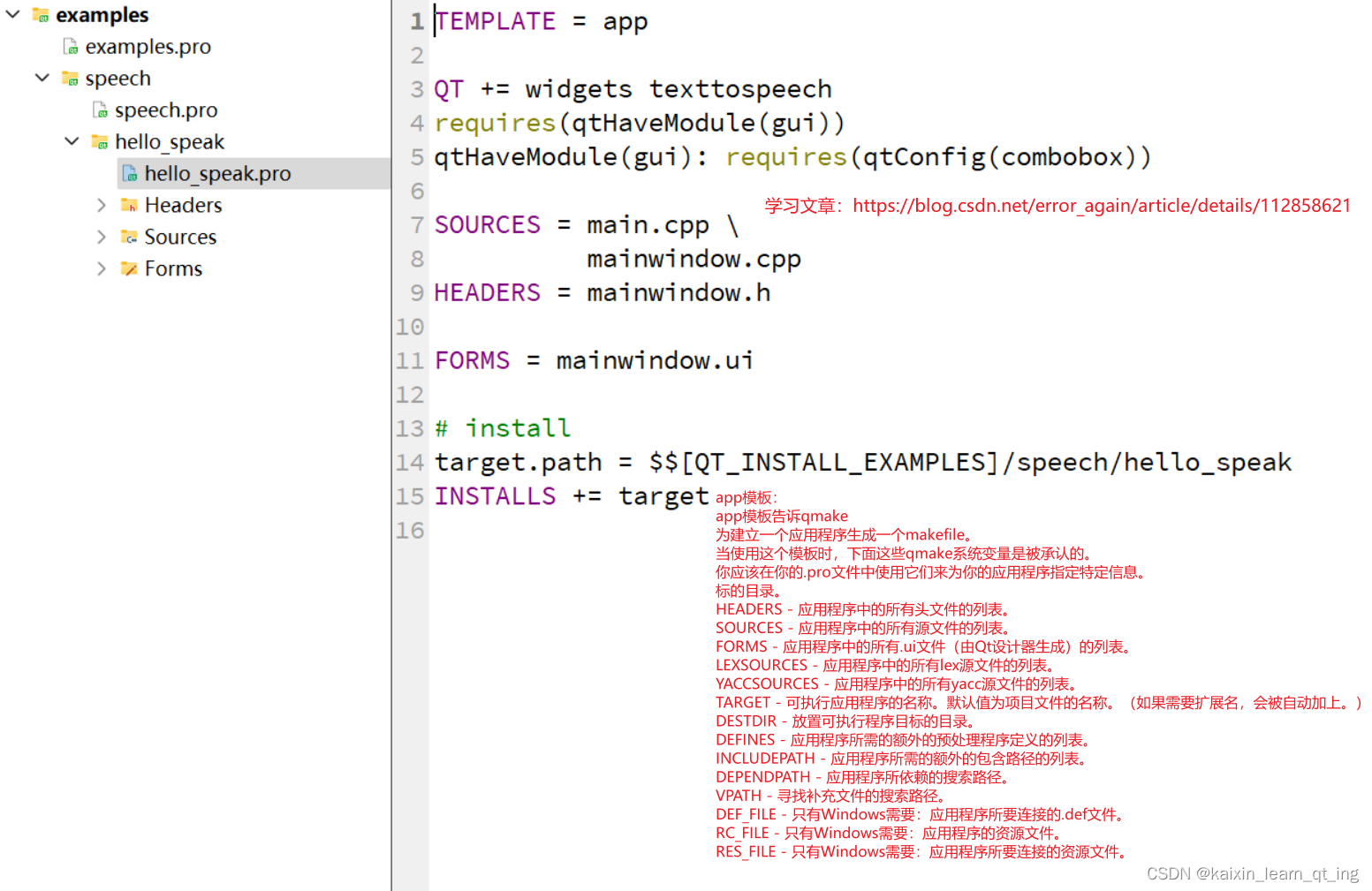
Task: Select hello_speak.pro in the tree
Action: [217, 173]
